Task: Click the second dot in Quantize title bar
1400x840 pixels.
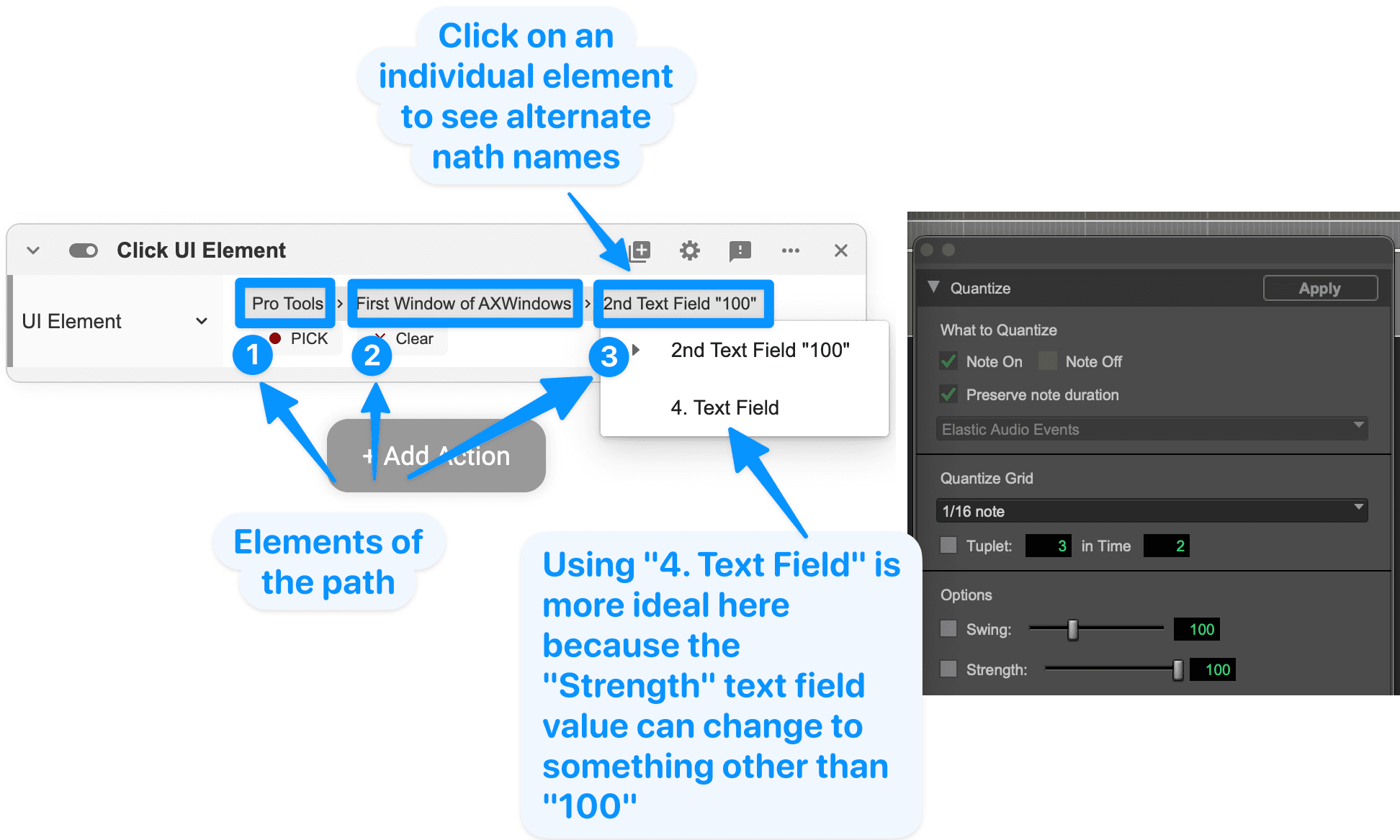Action: tap(948, 250)
